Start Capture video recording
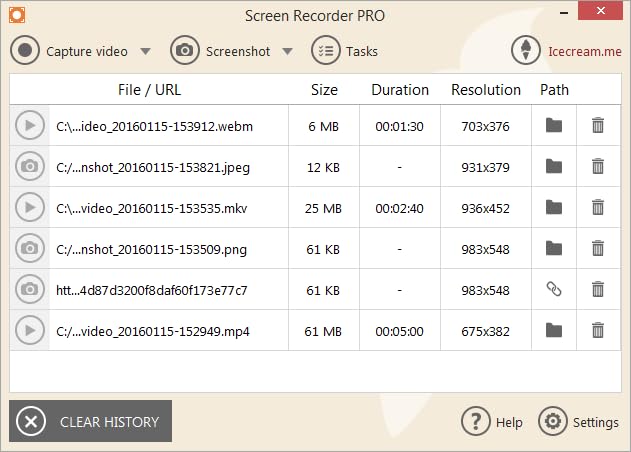631x452 pixels. pos(70,51)
